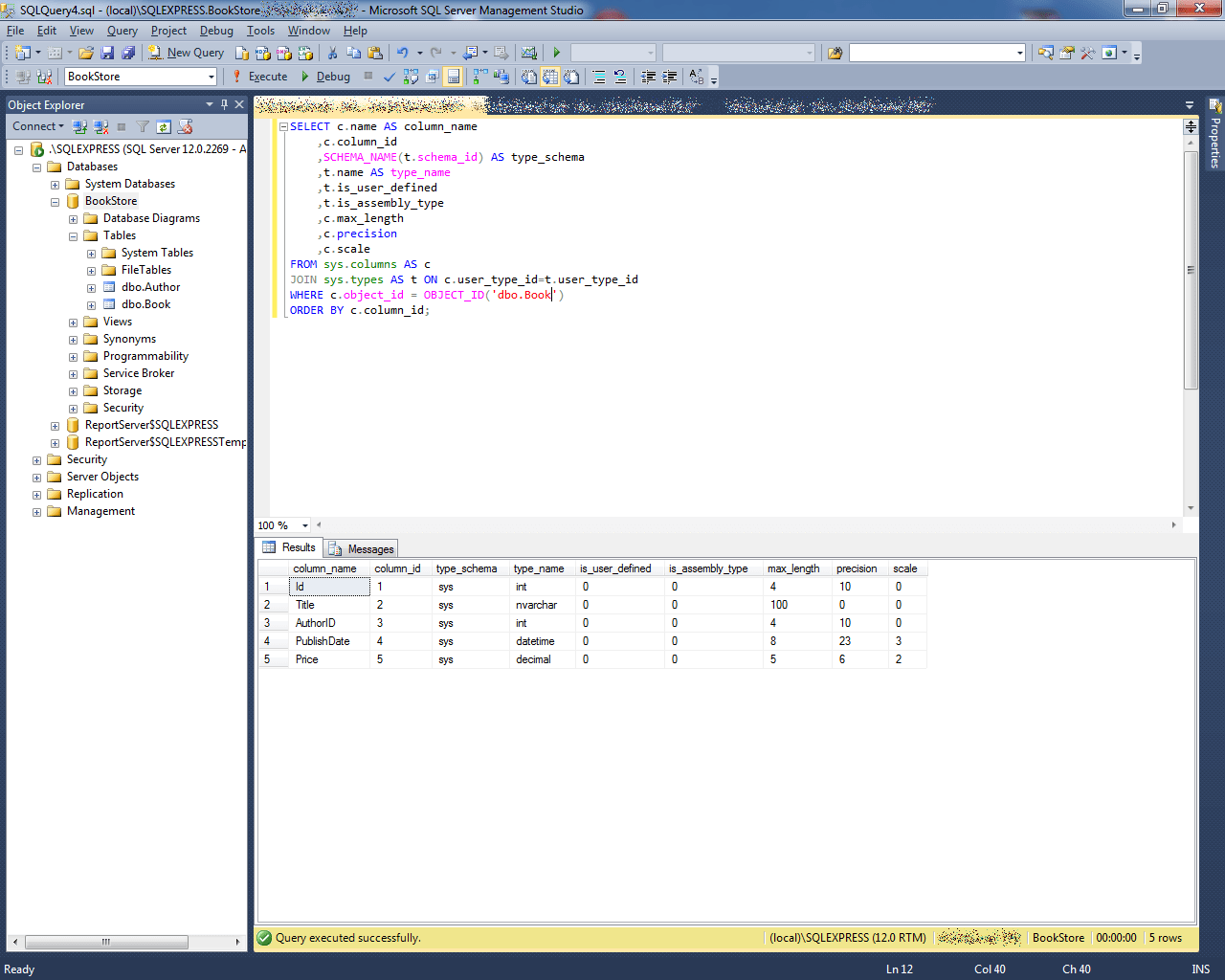Open the Display Estimated Execution Plan icon
The height and width of the screenshot is (980, 1225).
pyautogui.click(x=410, y=76)
